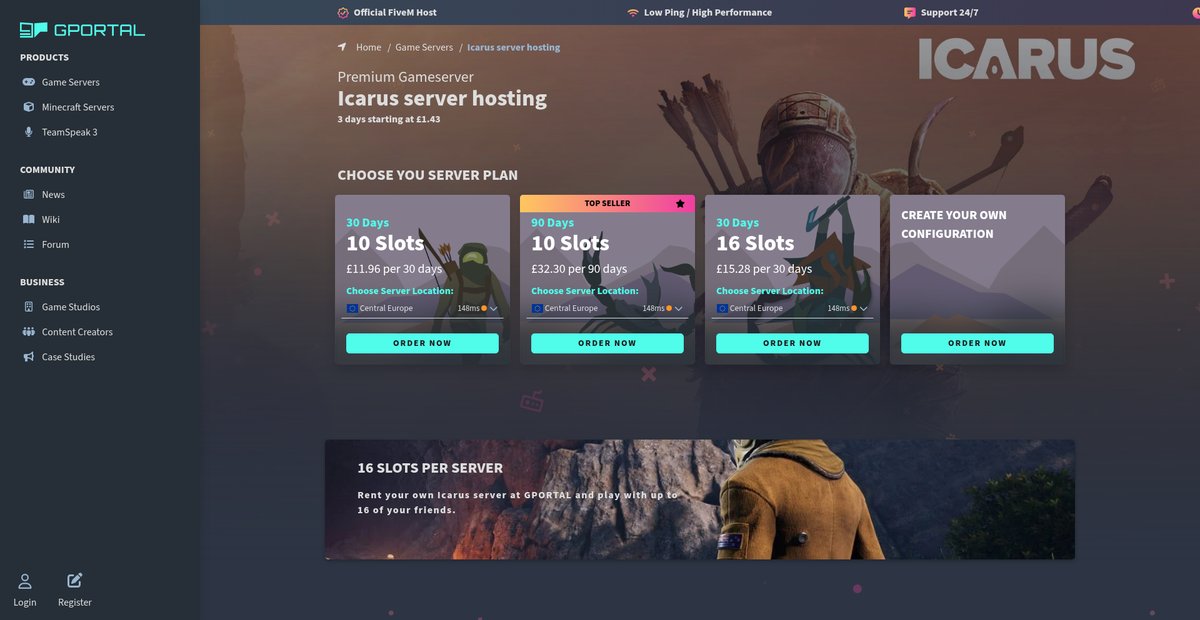Order the 90 Days 10 Slots plan
The height and width of the screenshot is (620, 1200).
click(x=607, y=343)
